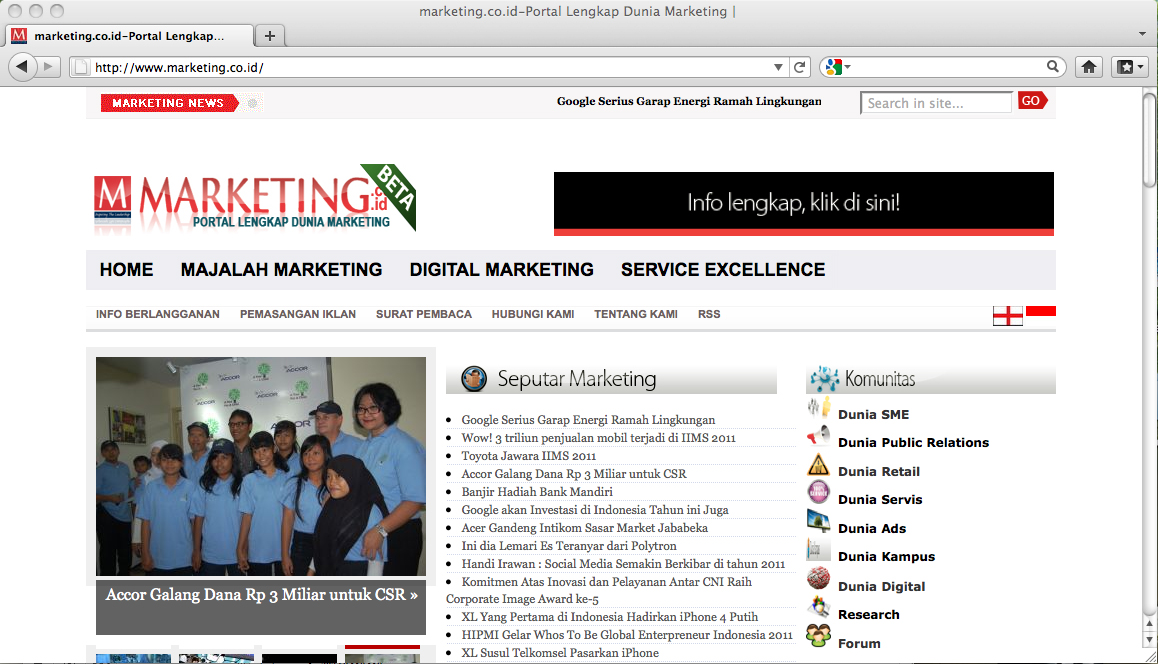This screenshot has width=1158, height=664.
Task: Click the MARKETING NEWS red label
Action: click(x=169, y=103)
